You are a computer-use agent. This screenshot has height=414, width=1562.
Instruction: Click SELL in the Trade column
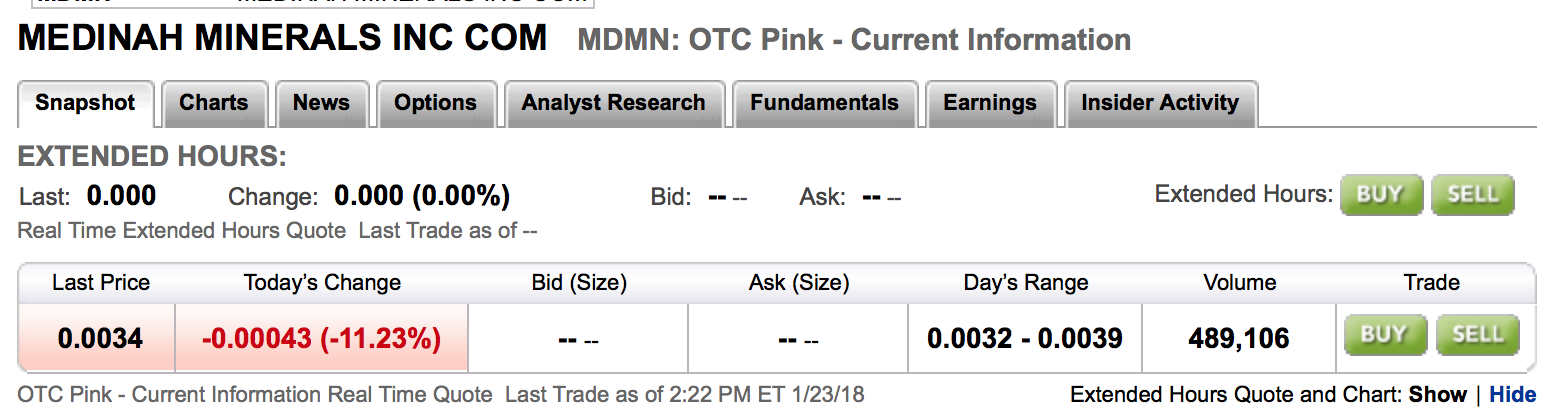(1477, 335)
